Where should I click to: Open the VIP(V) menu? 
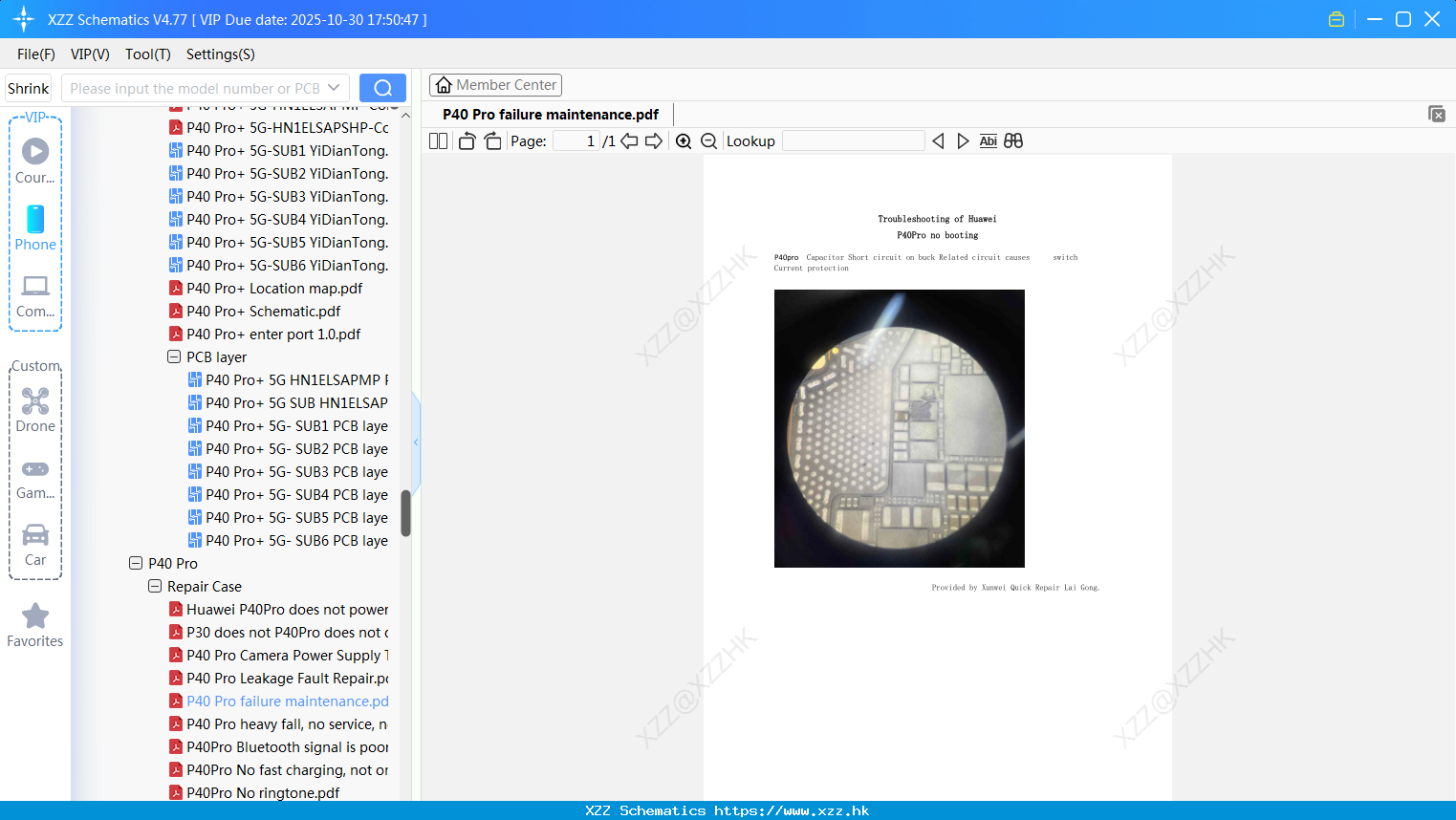[90, 54]
